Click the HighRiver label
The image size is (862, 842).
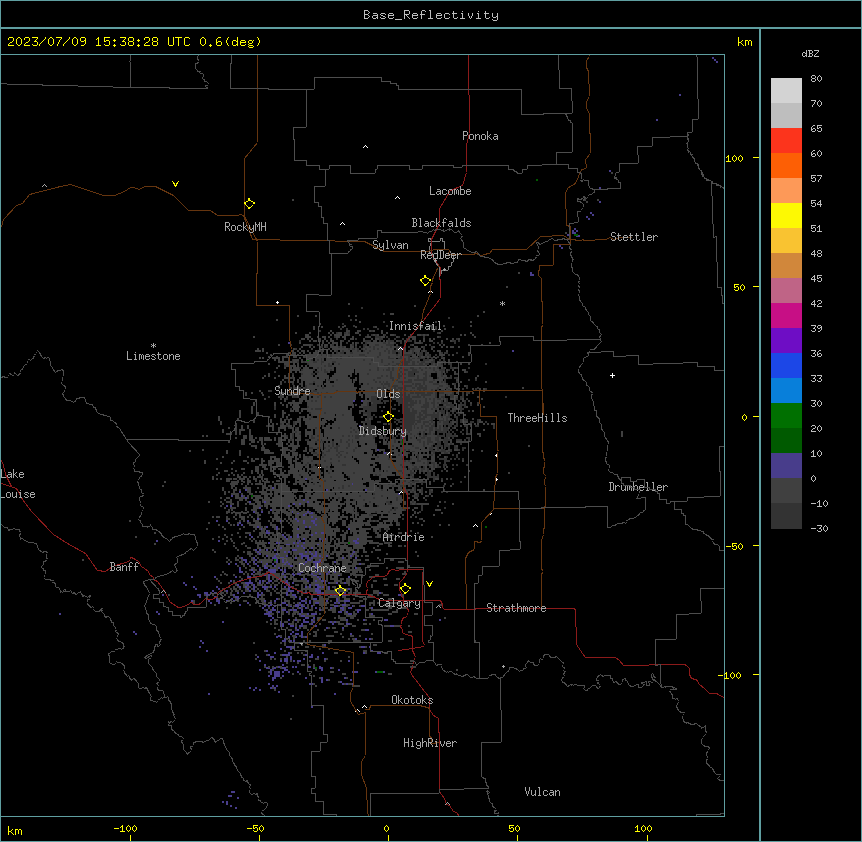coord(430,743)
